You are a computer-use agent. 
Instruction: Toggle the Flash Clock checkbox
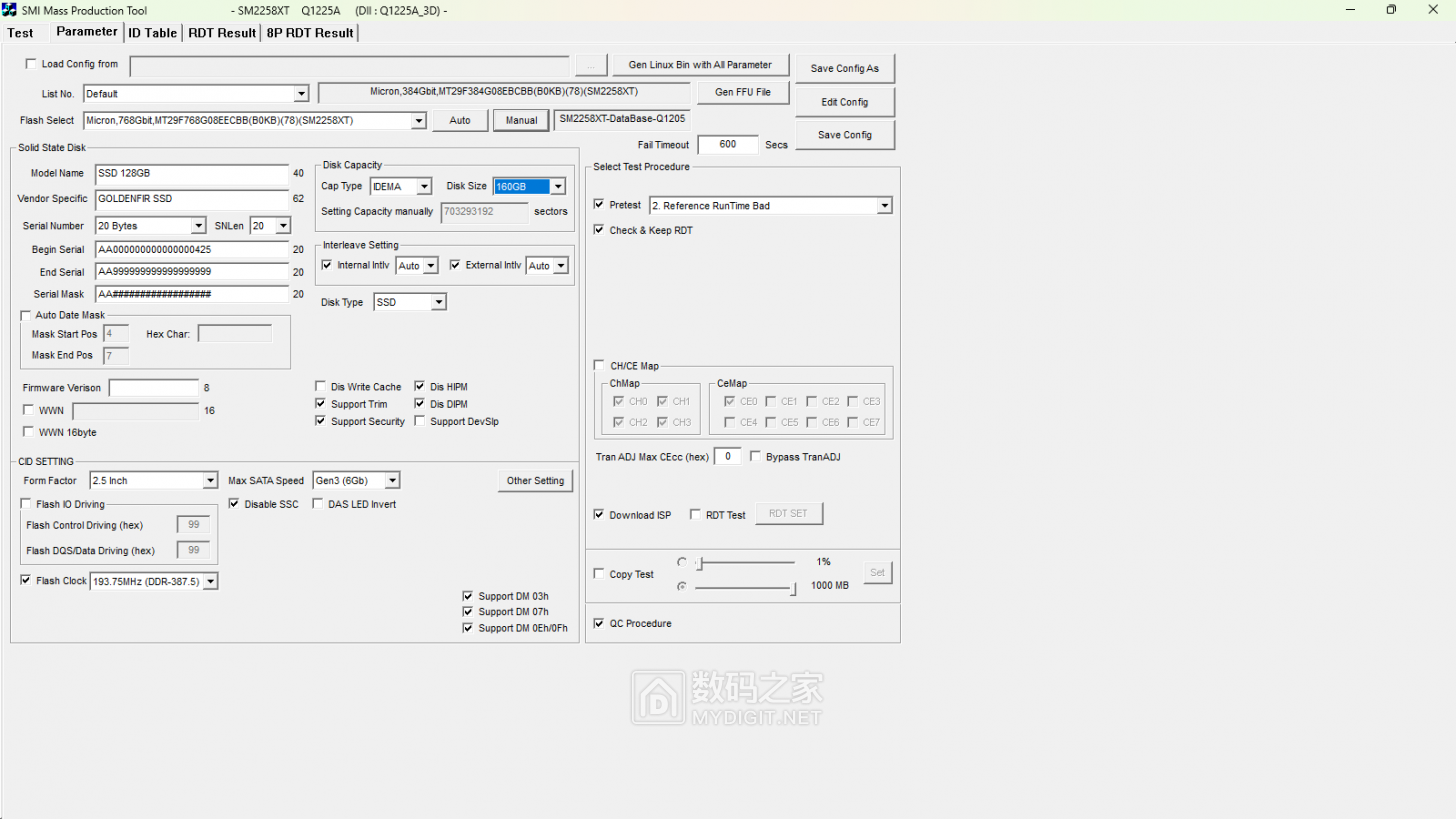(26, 580)
